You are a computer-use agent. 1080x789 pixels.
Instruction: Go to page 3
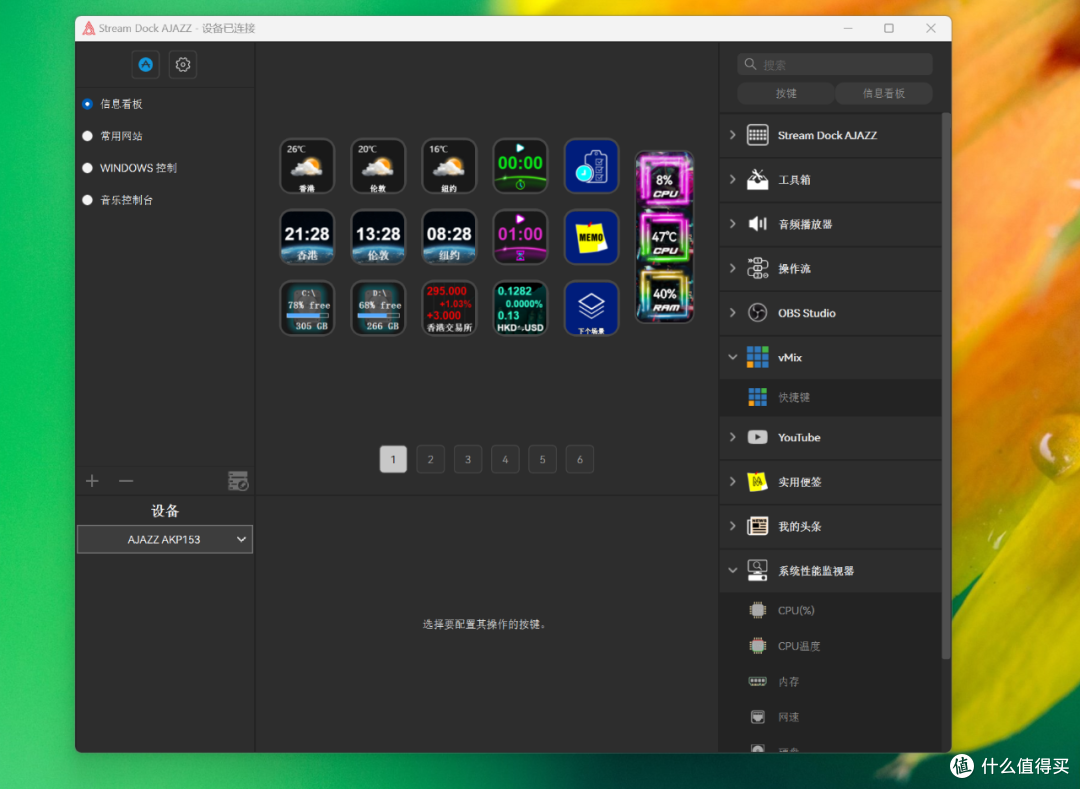click(468, 459)
